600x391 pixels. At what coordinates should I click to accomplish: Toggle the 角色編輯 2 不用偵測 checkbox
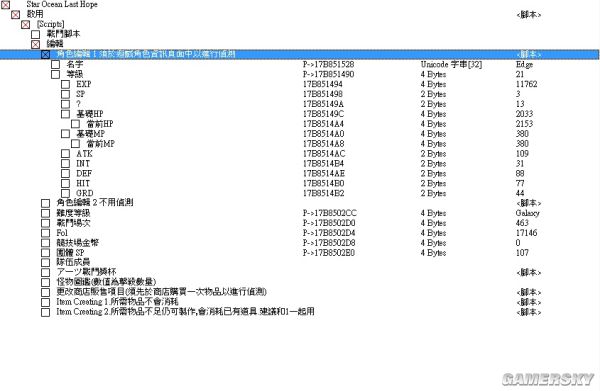[46, 203]
